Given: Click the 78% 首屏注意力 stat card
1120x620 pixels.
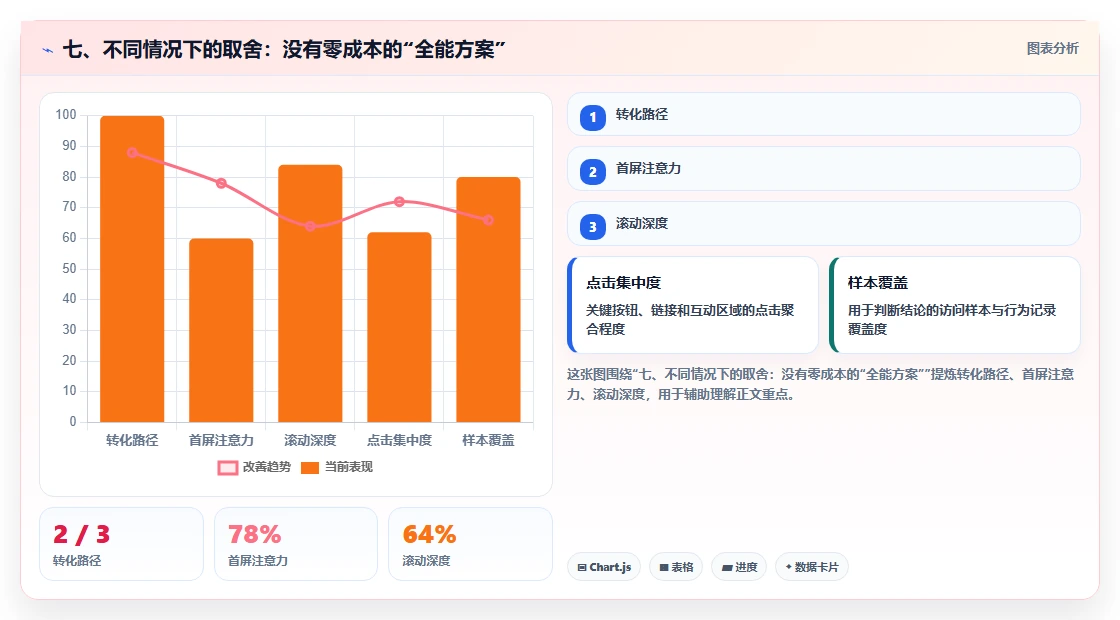Looking at the screenshot, I should pyautogui.click(x=296, y=544).
